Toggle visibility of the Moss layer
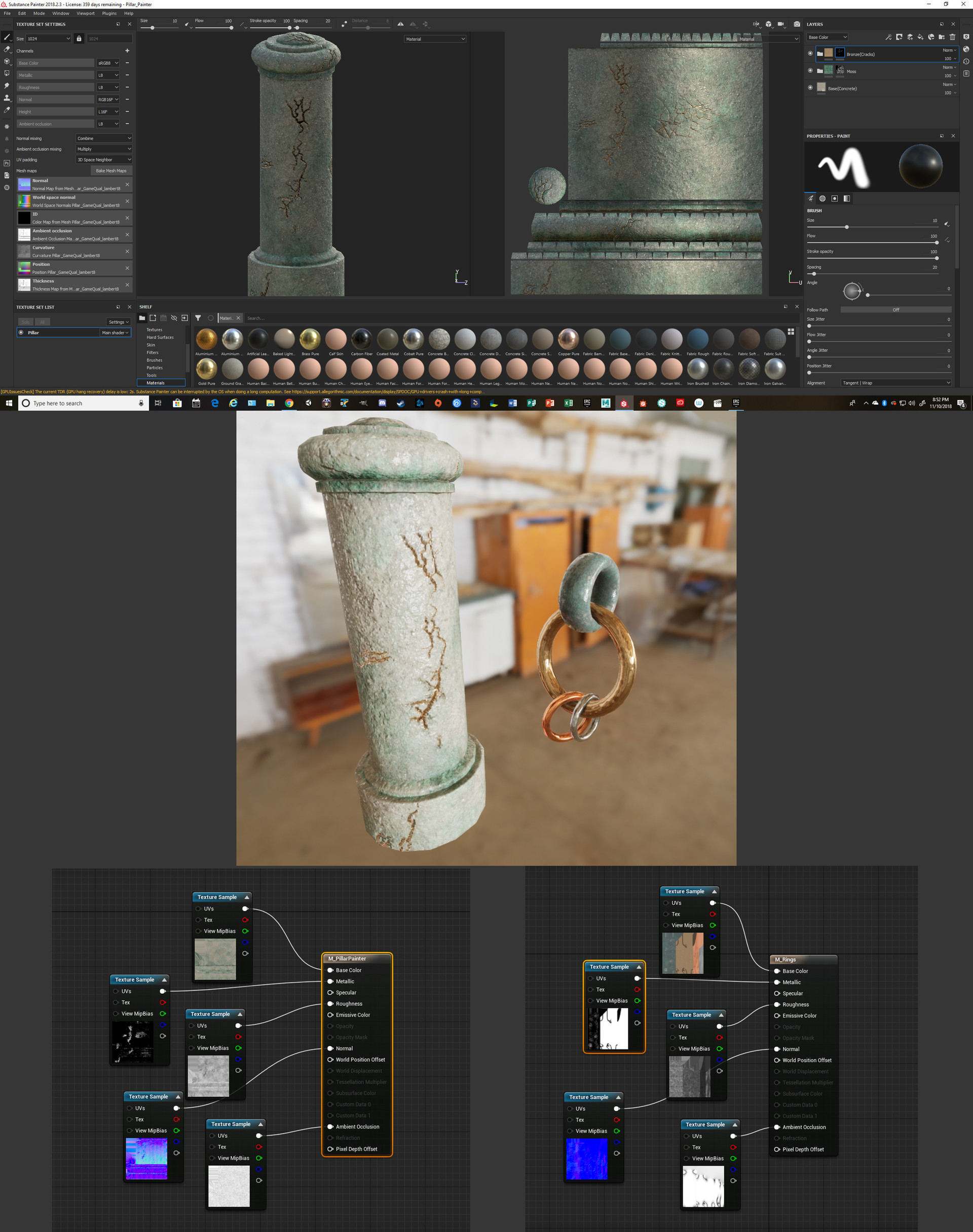Screen dimensions: 973x1232 click(x=810, y=70)
